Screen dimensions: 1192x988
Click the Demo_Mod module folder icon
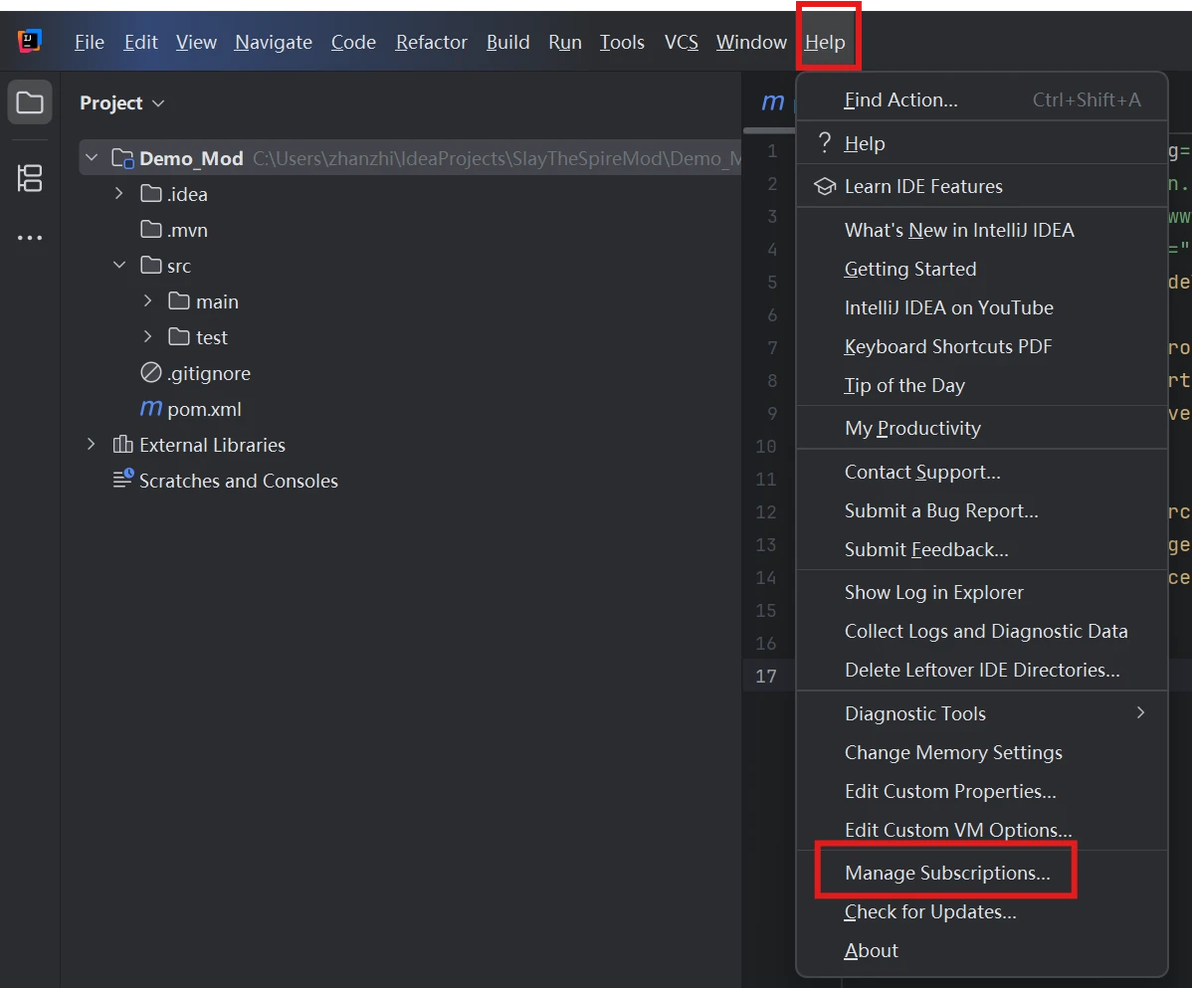[x=122, y=158]
